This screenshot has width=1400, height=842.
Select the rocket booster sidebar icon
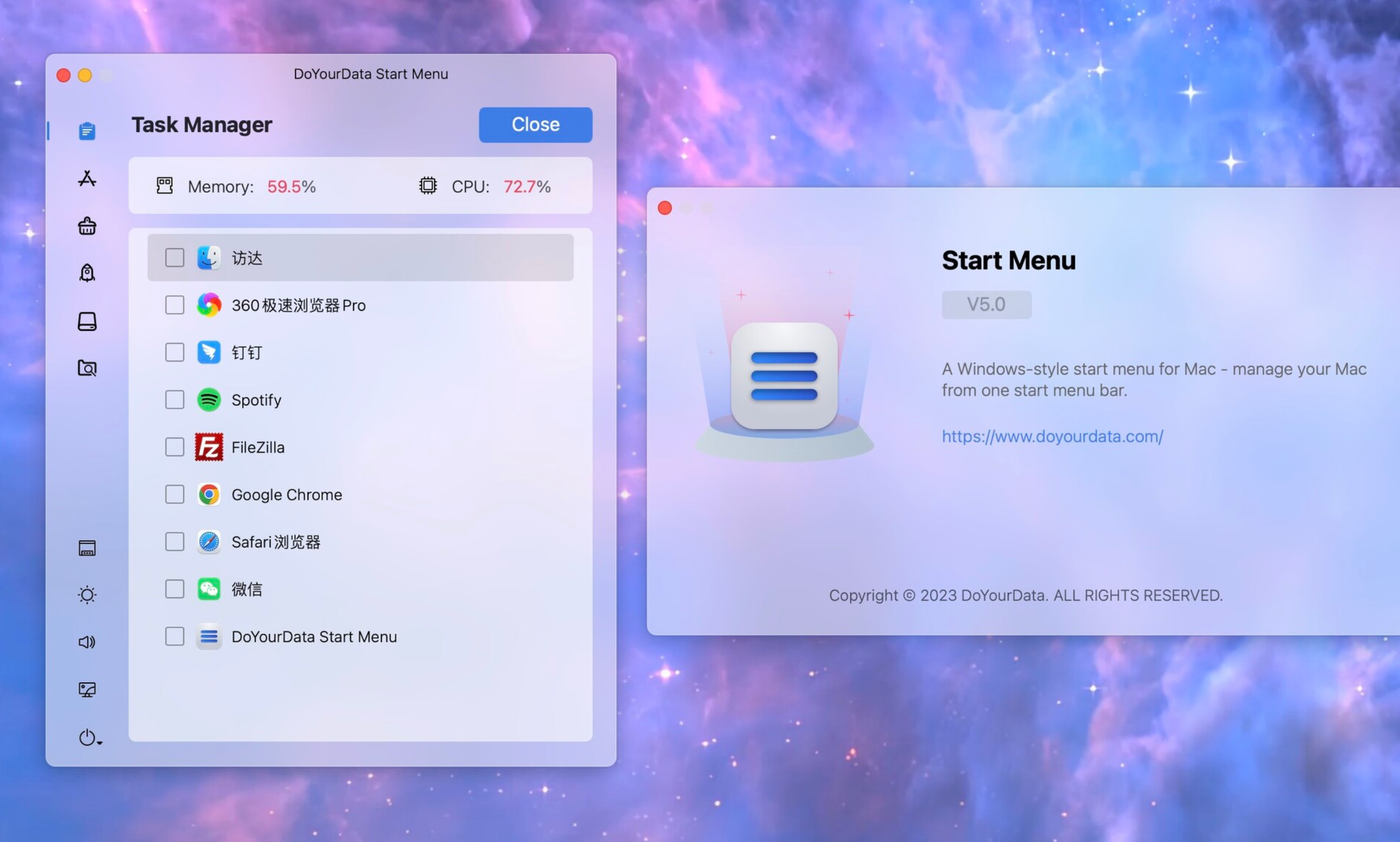pyautogui.click(x=87, y=273)
